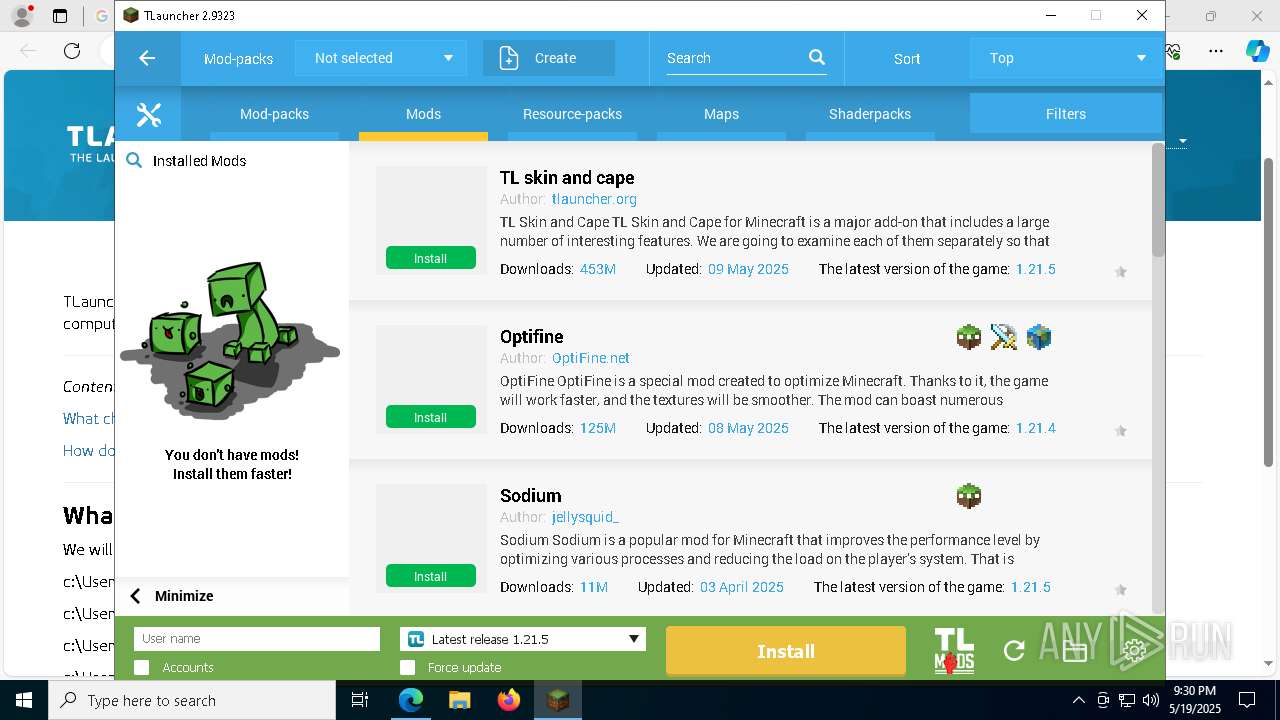Open the notification center icon
Screen dimensions: 1280x720
click(x=1247, y=700)
